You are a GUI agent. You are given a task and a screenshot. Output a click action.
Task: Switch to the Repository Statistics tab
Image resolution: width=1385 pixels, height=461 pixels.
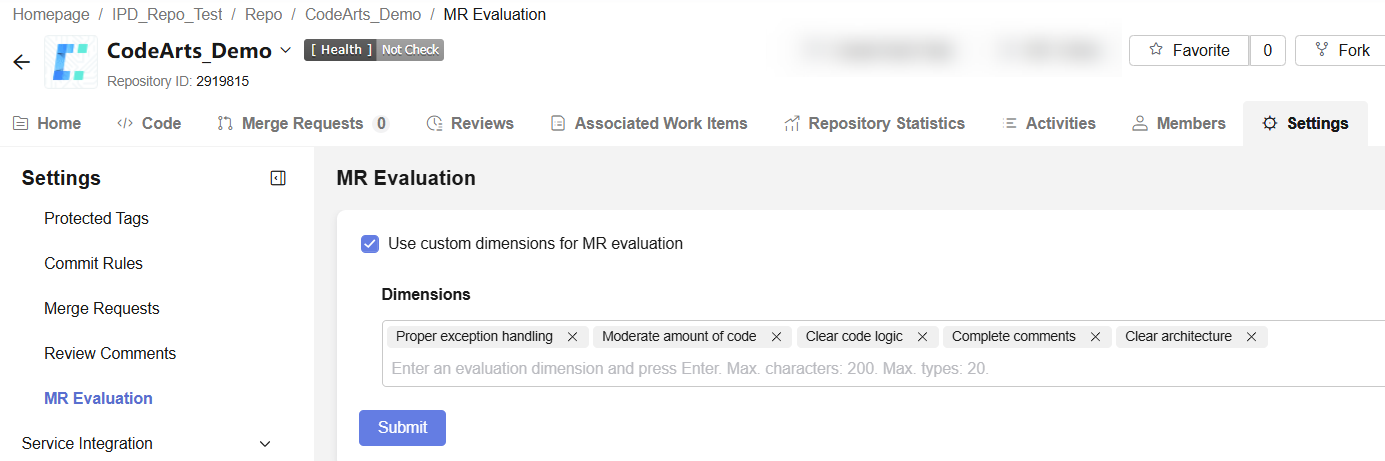point(874,124)
